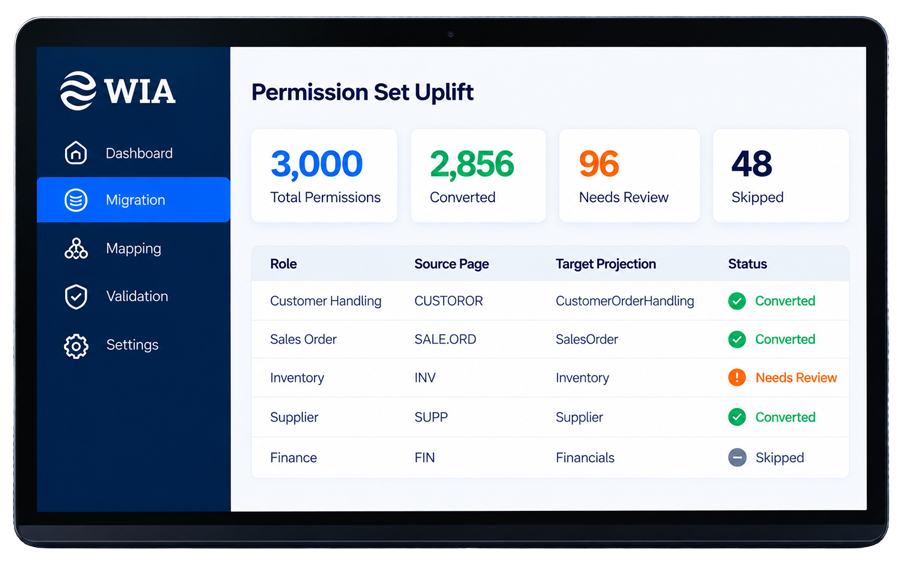Click the INV source page cell
The height and width of the screenshot is (564, 901).
pyautogui.click(x=425, y=378)
